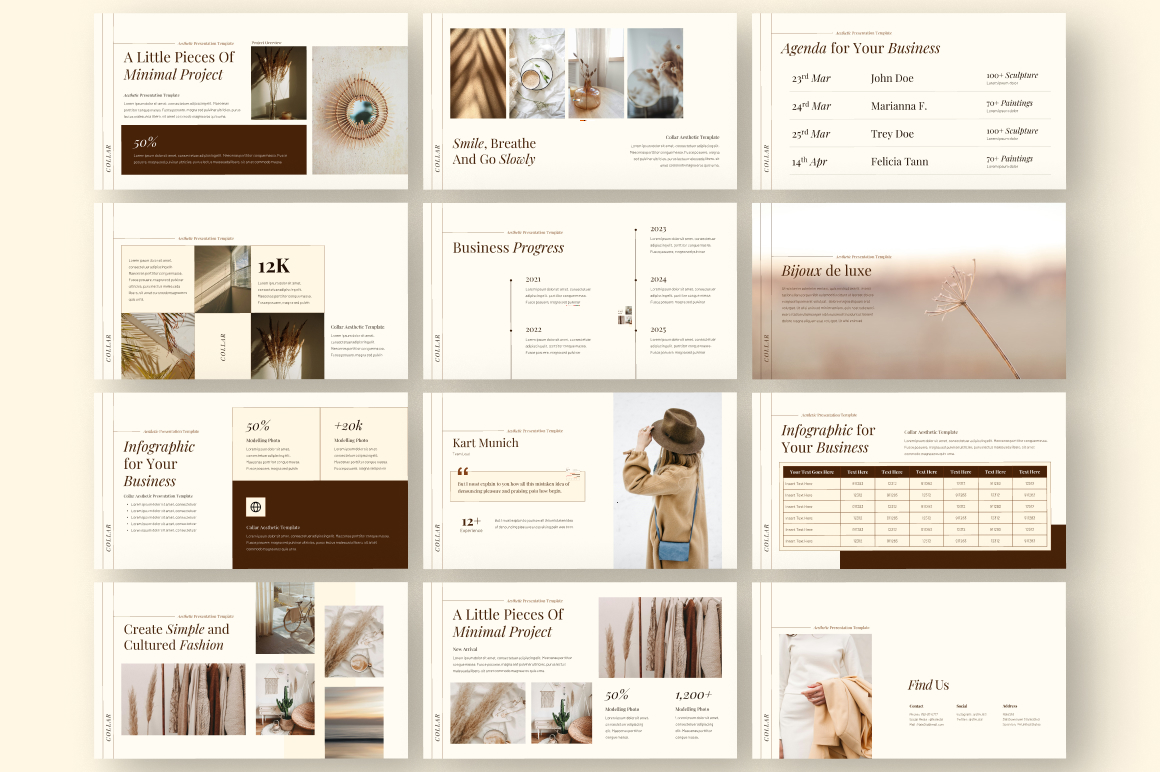Select the 1,200+ statistic text
The width and height of the screenshot is (1160, 772).
point(693,695)
